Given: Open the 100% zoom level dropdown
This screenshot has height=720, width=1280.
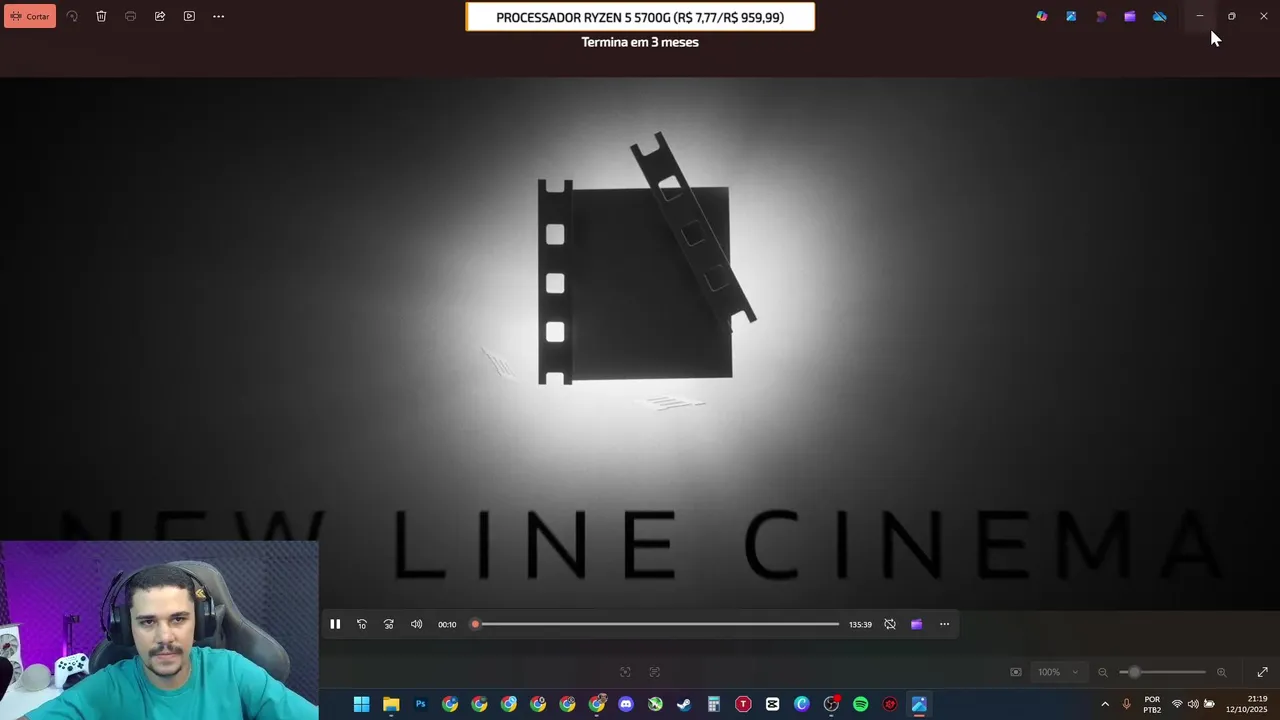Looking at the screenshot, I should click(1058, 672).
